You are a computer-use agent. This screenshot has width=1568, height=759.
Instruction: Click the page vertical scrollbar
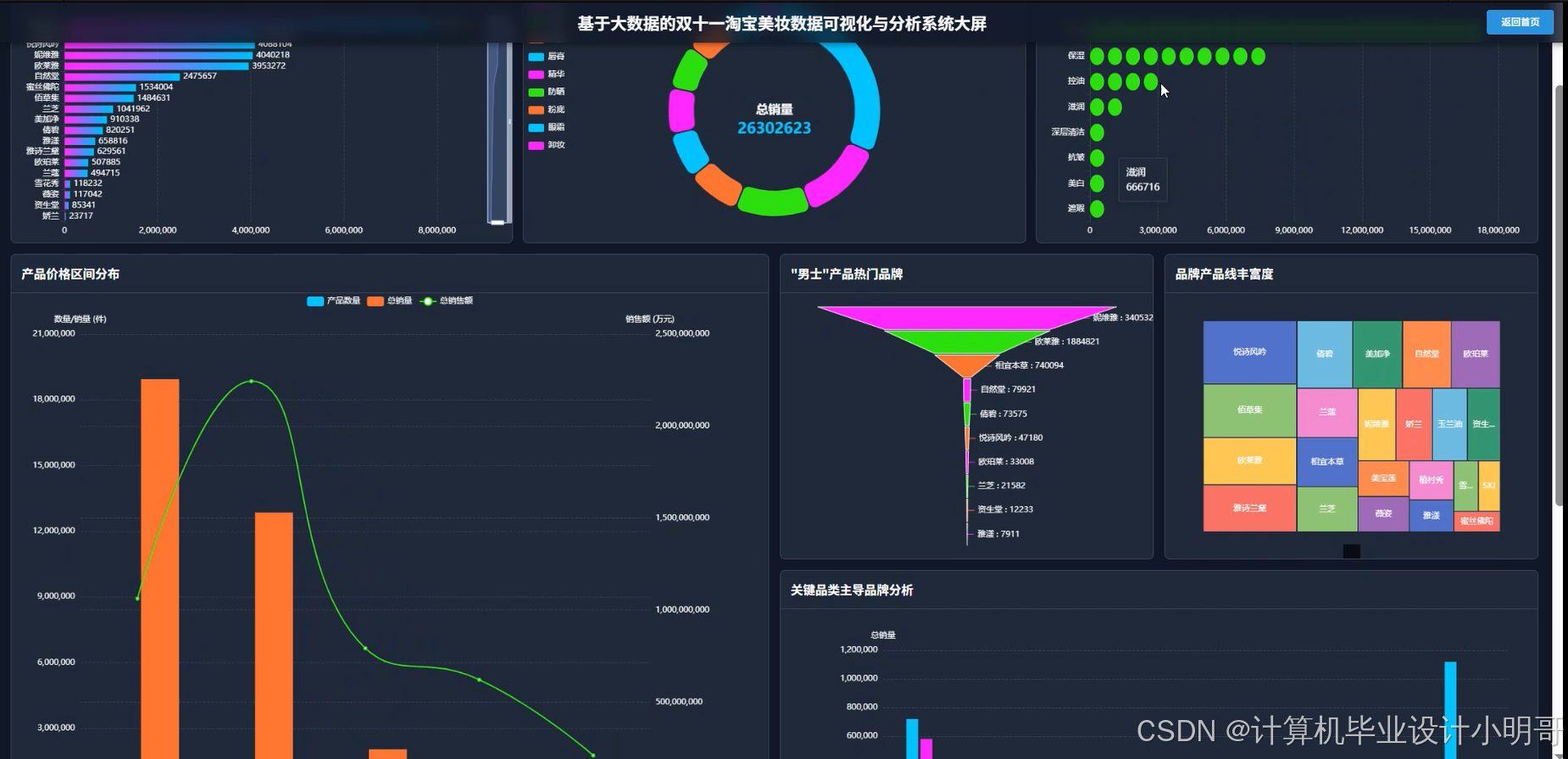[x=1559, y=297]
